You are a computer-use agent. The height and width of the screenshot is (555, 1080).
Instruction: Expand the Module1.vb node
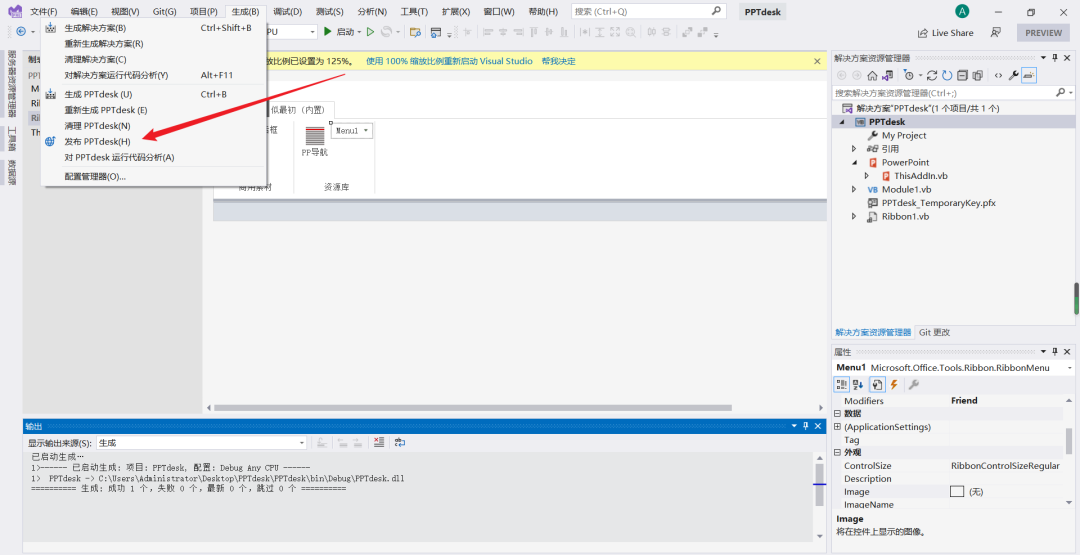click(x=854, y=189)
